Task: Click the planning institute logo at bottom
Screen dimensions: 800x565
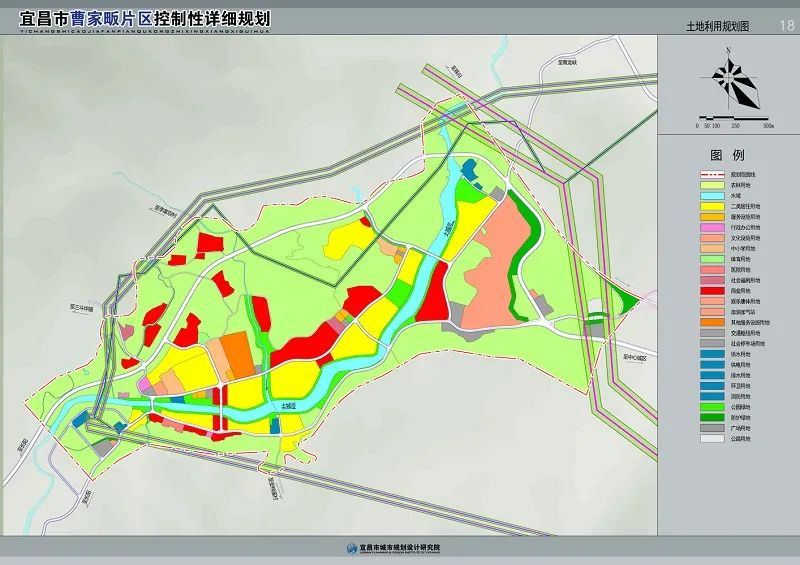Action: point(349,549)
